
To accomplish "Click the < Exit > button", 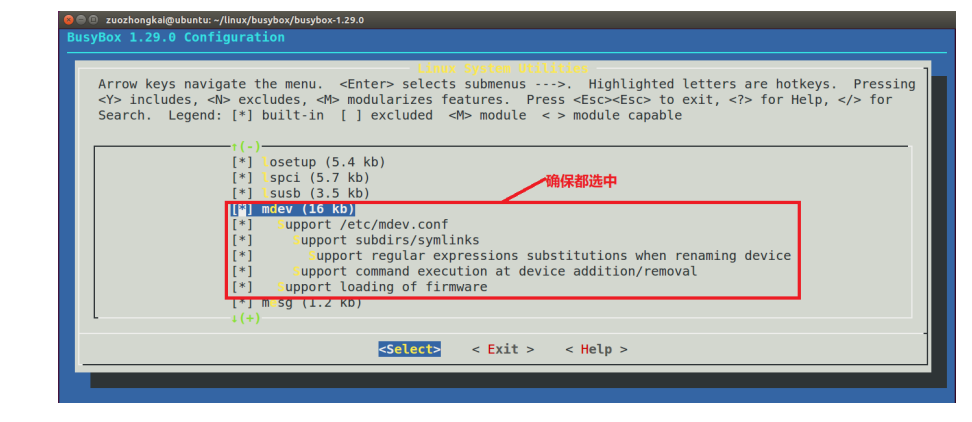I will pos(503,349).
